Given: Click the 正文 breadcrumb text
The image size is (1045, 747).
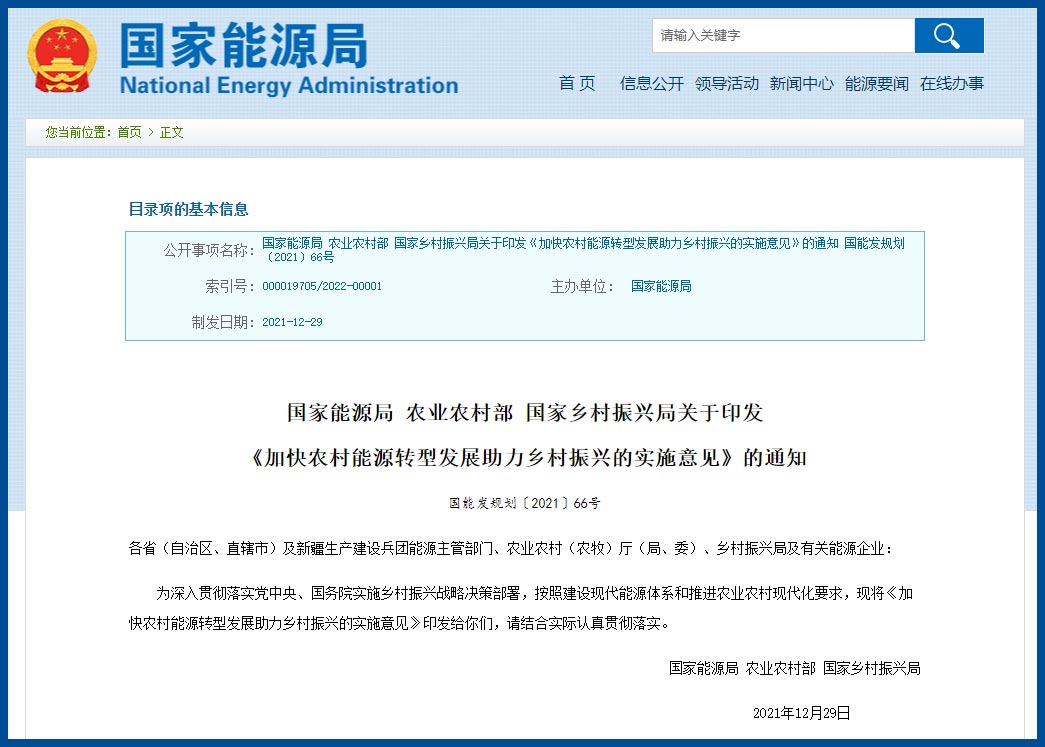Looking at the screenshot, I should click(171, 132).
